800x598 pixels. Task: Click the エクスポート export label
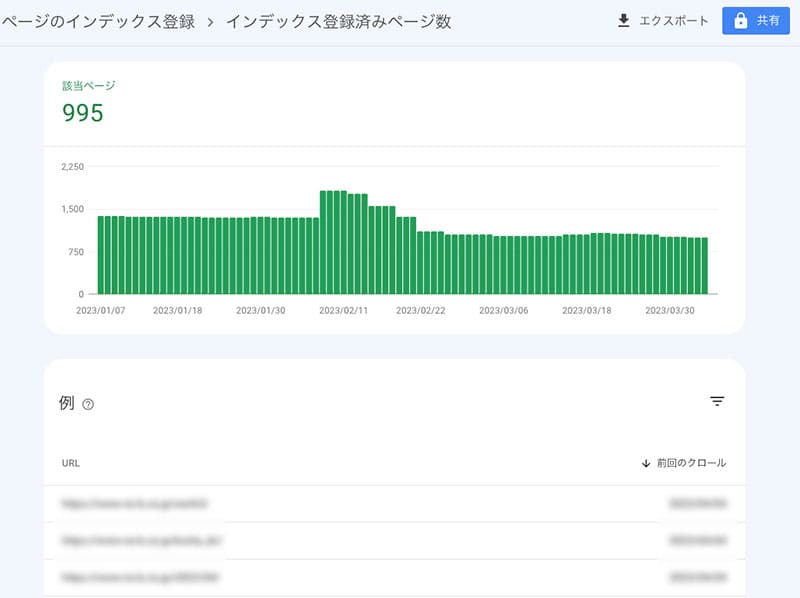tap(674, 21)
